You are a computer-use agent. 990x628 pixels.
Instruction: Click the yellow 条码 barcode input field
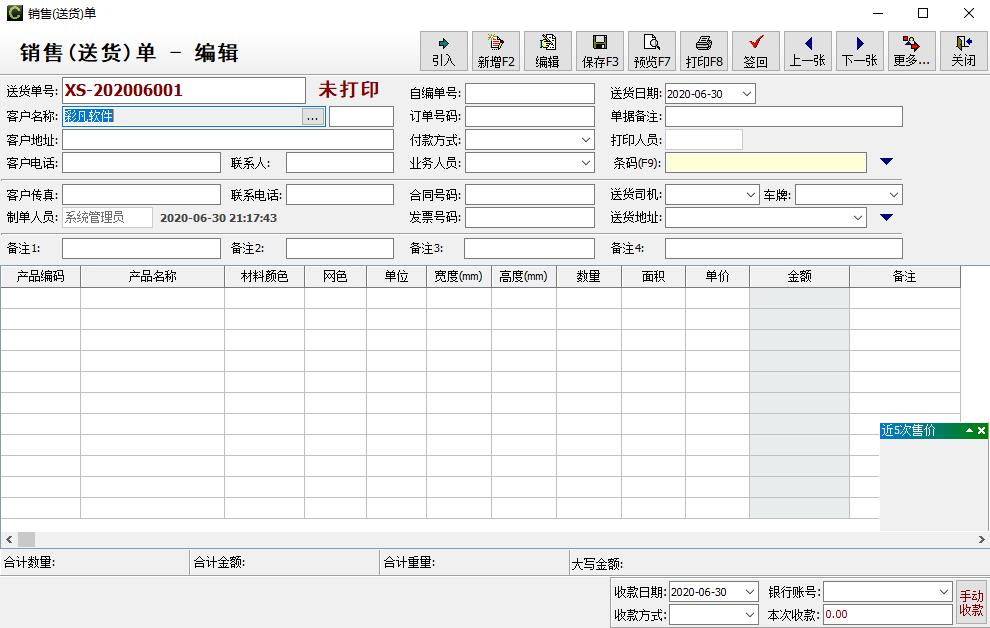point(765,163)
